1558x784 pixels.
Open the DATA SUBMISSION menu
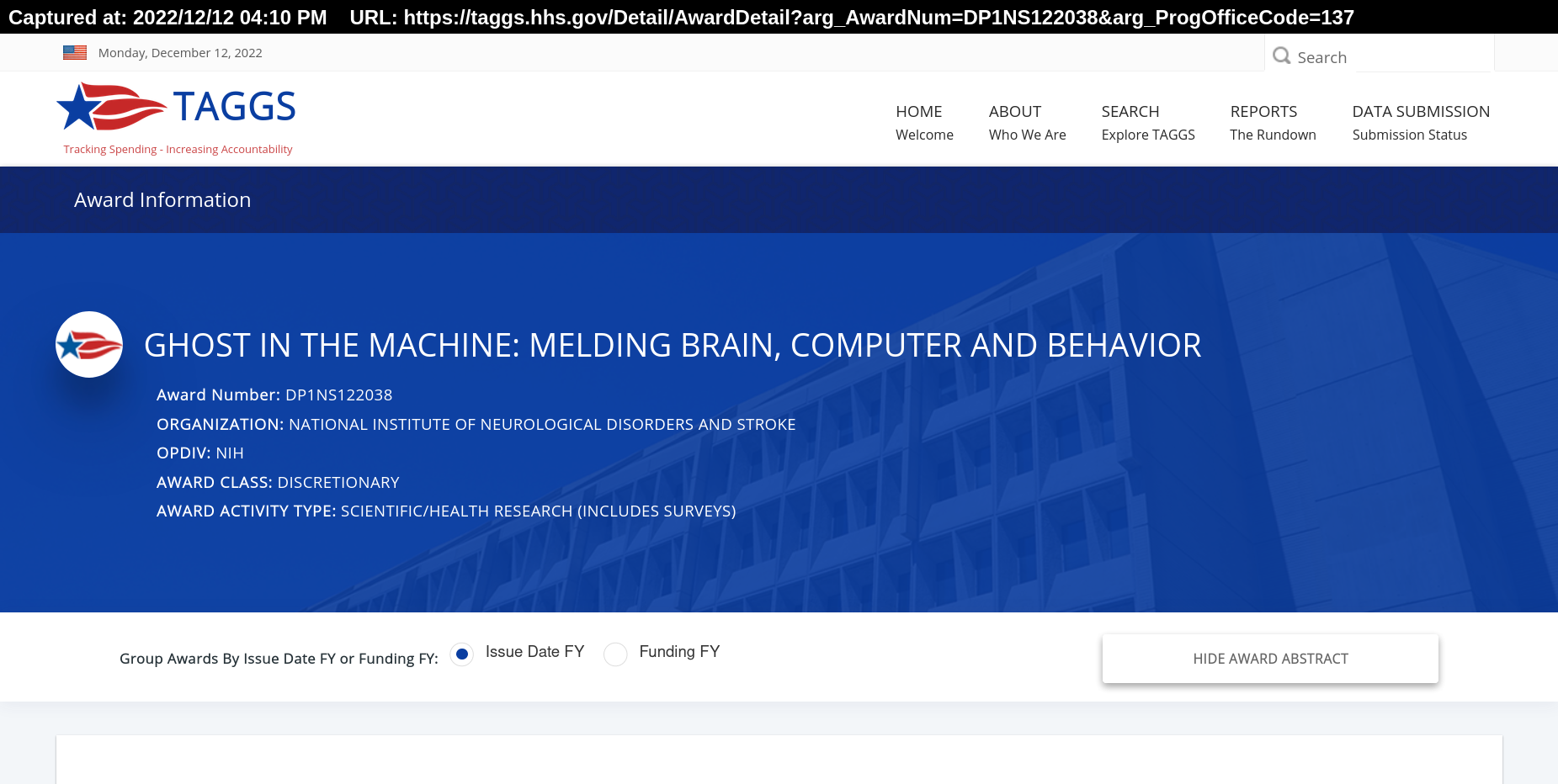1421,123
